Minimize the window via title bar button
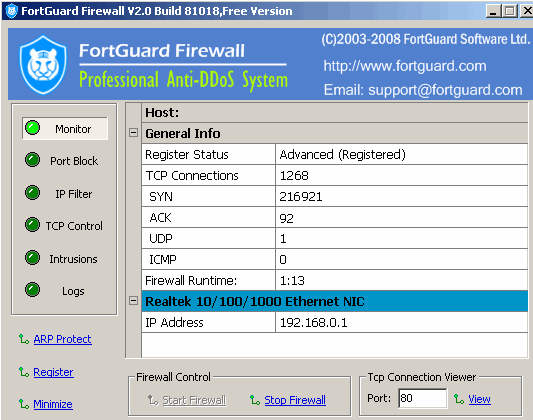The height and width of the screenshot is (420, 533). 493,11
